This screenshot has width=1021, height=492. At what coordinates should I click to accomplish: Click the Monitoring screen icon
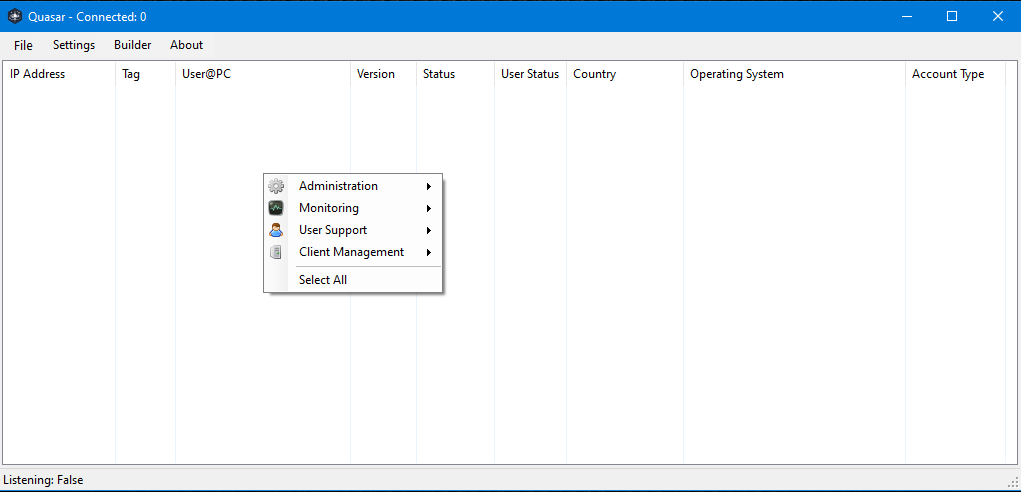tap(276, 208)
